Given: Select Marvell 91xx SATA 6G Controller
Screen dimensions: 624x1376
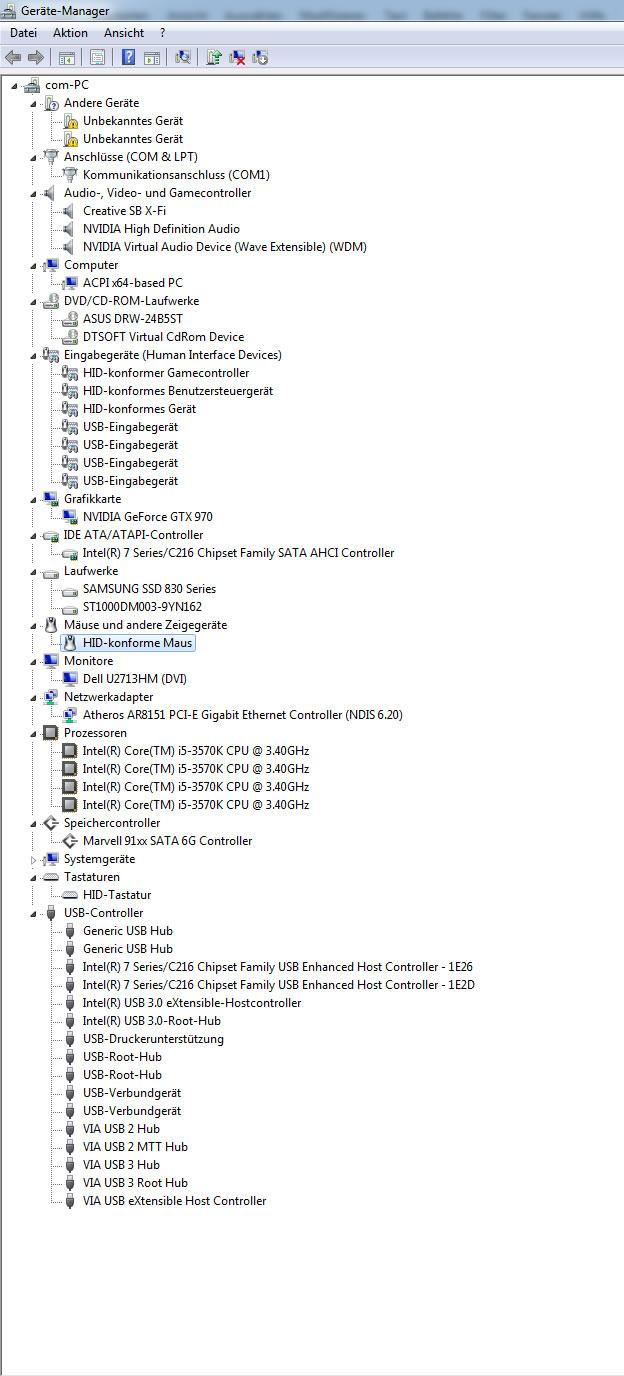Looking at the screenshot, I should point(167,841).
